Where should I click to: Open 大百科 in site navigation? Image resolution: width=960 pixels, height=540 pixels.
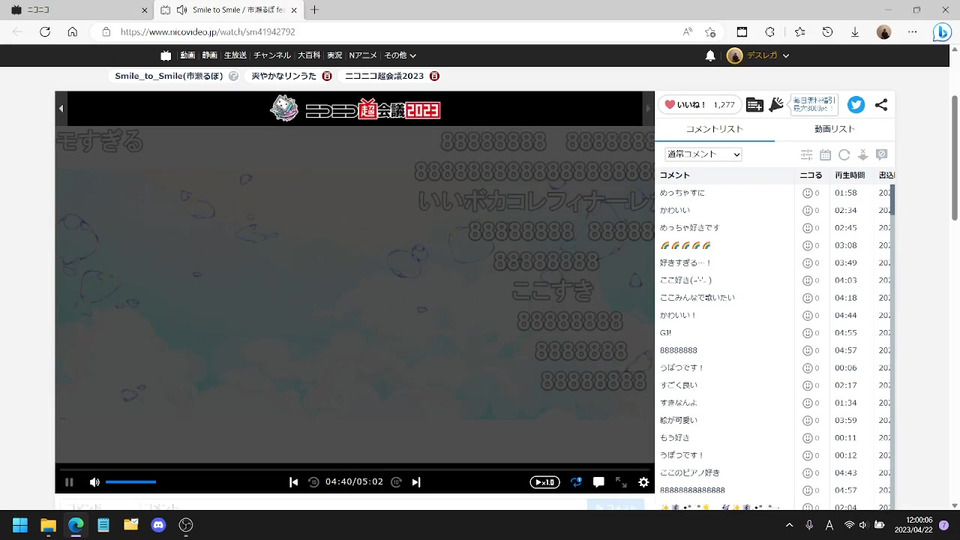pyautogui.click(x=309, y=55)
